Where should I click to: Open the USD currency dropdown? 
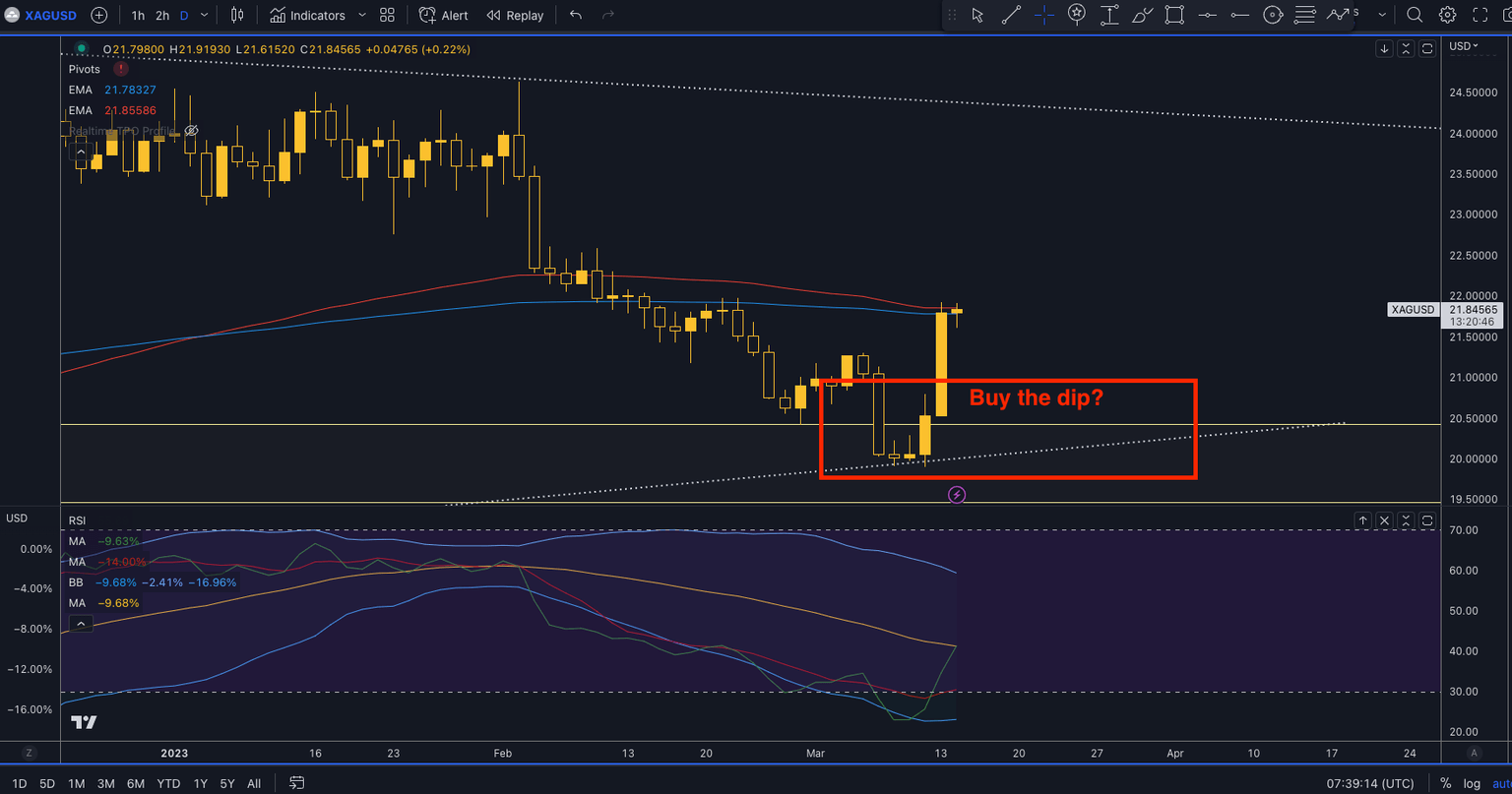(x=1461, y=45)
